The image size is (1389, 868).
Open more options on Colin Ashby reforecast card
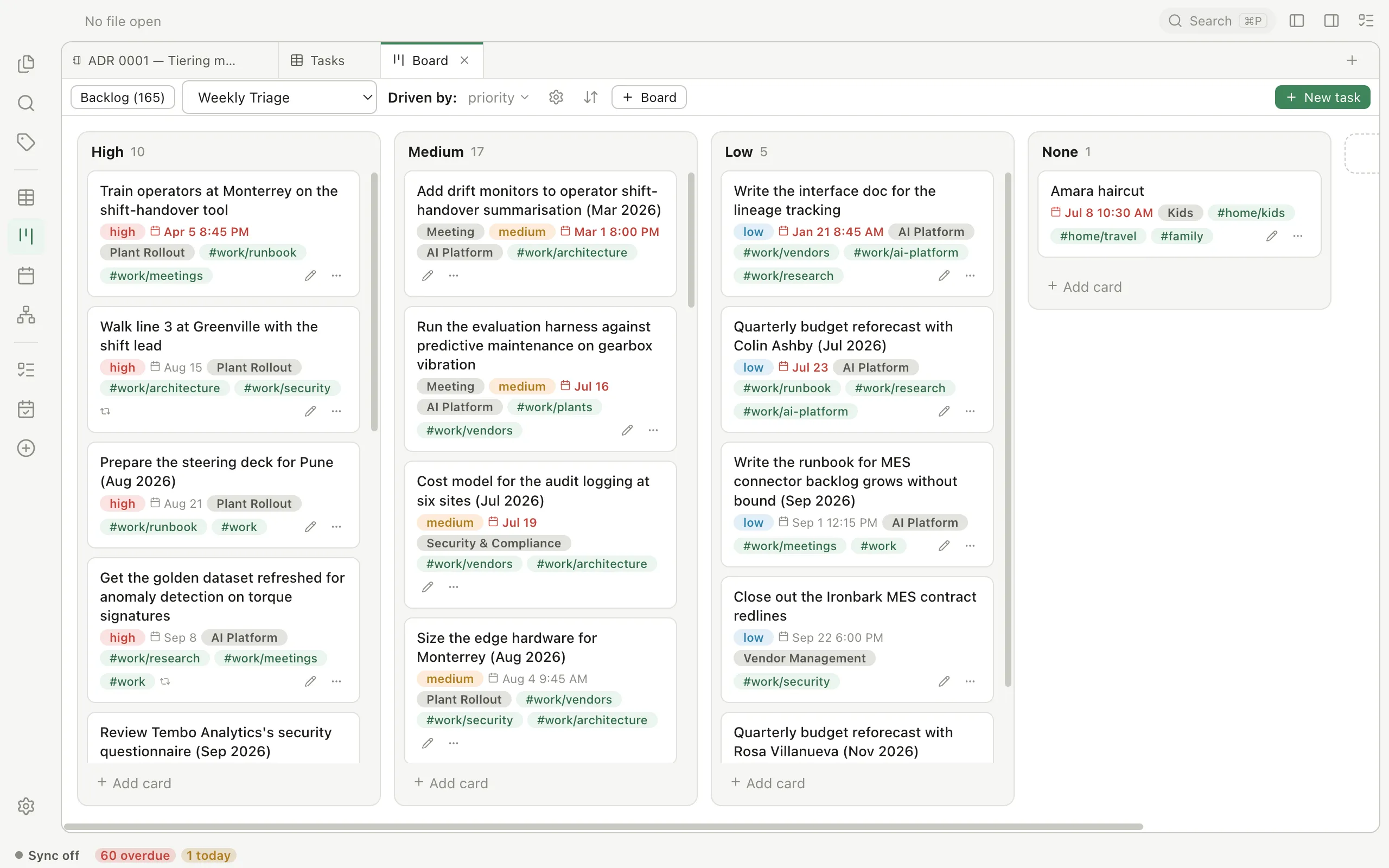(970, 411)
